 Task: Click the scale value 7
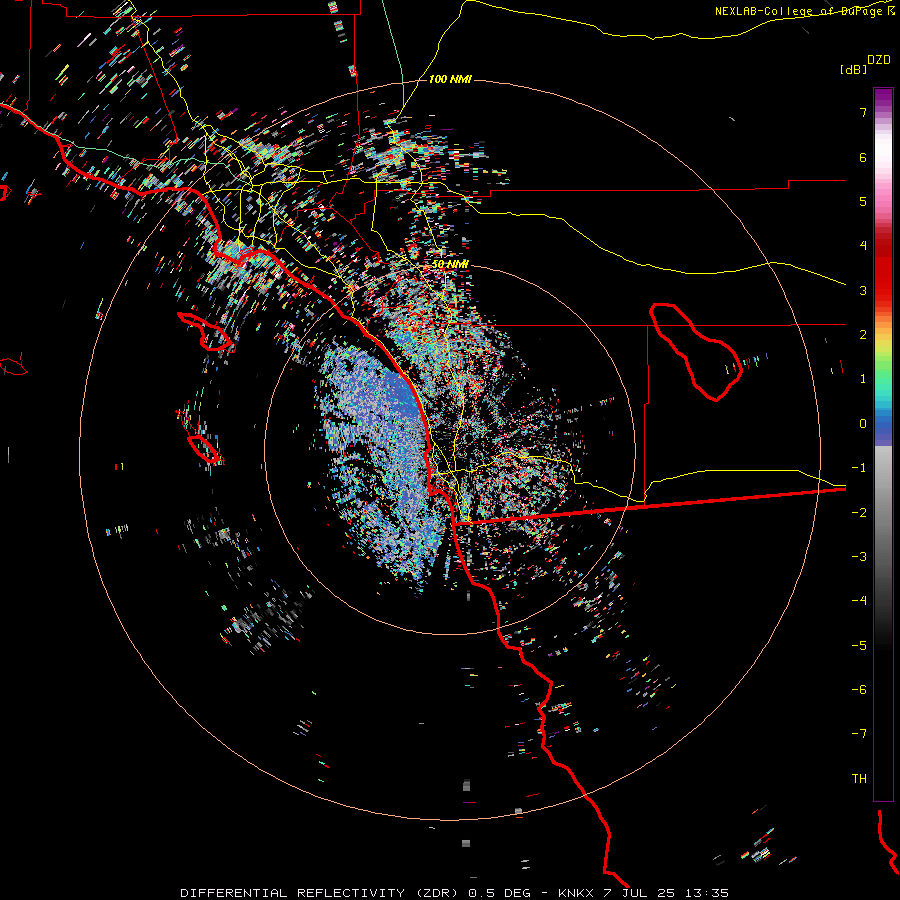863,112
